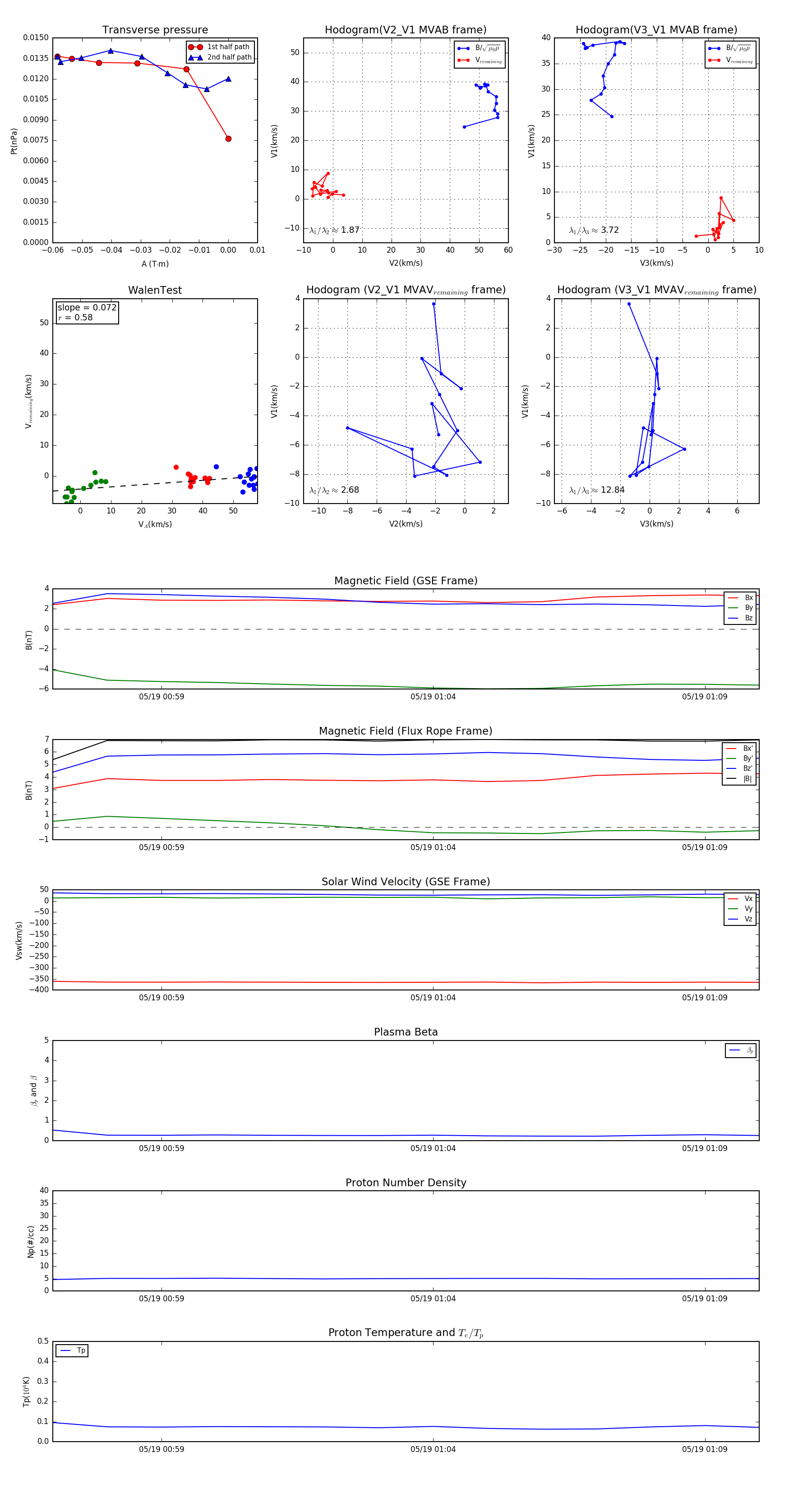The image size is (812, 1489).
Task: Click B/√μ0ρ legend entry in V2_V1 MVAB hodogram
Action: [480, 49]
